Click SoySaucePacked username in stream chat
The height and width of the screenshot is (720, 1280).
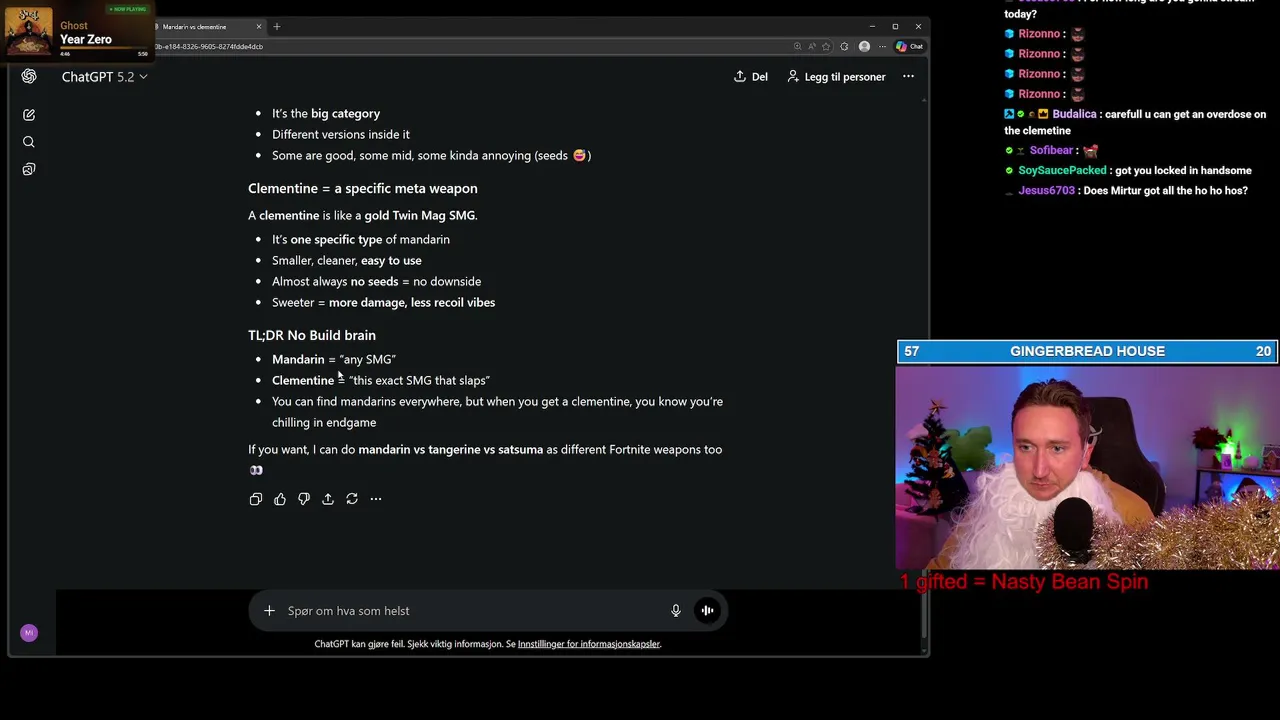click(1062, 170)
